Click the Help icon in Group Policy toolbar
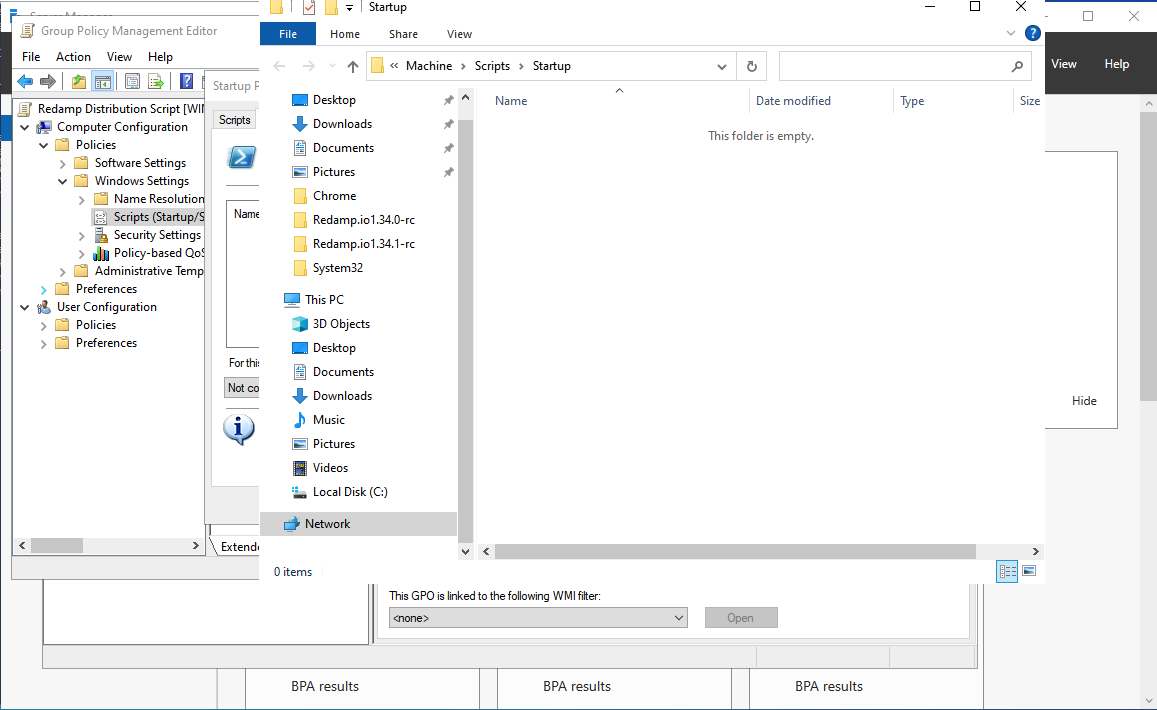 186,82
